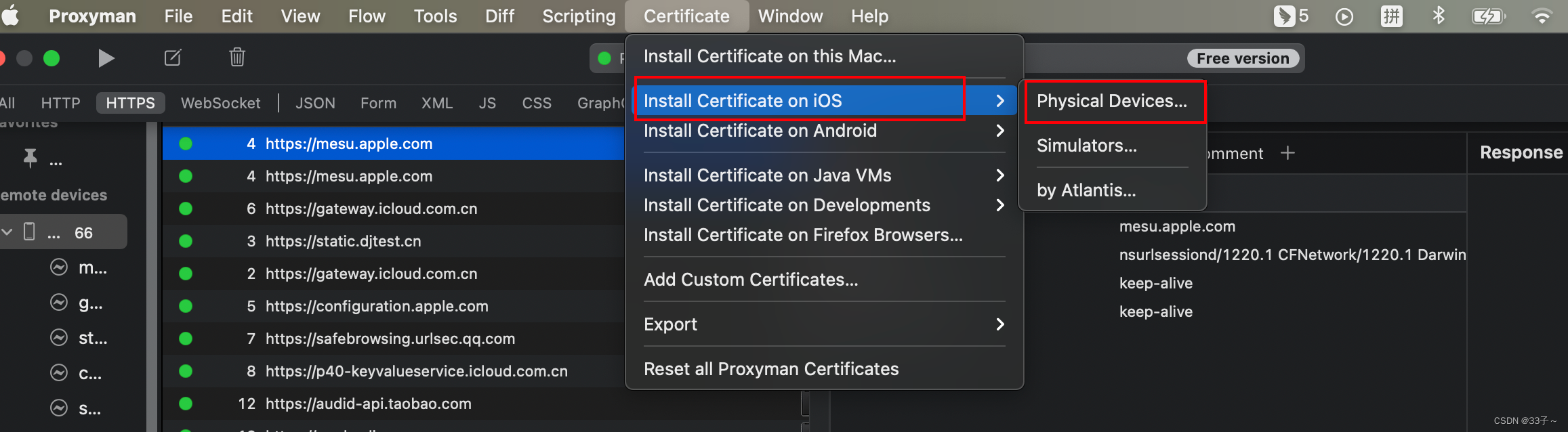Viewport: 1568px width, 432px height.
Task: Open the Flow menu
Action: pyautogui.click(x=367, y=16)
